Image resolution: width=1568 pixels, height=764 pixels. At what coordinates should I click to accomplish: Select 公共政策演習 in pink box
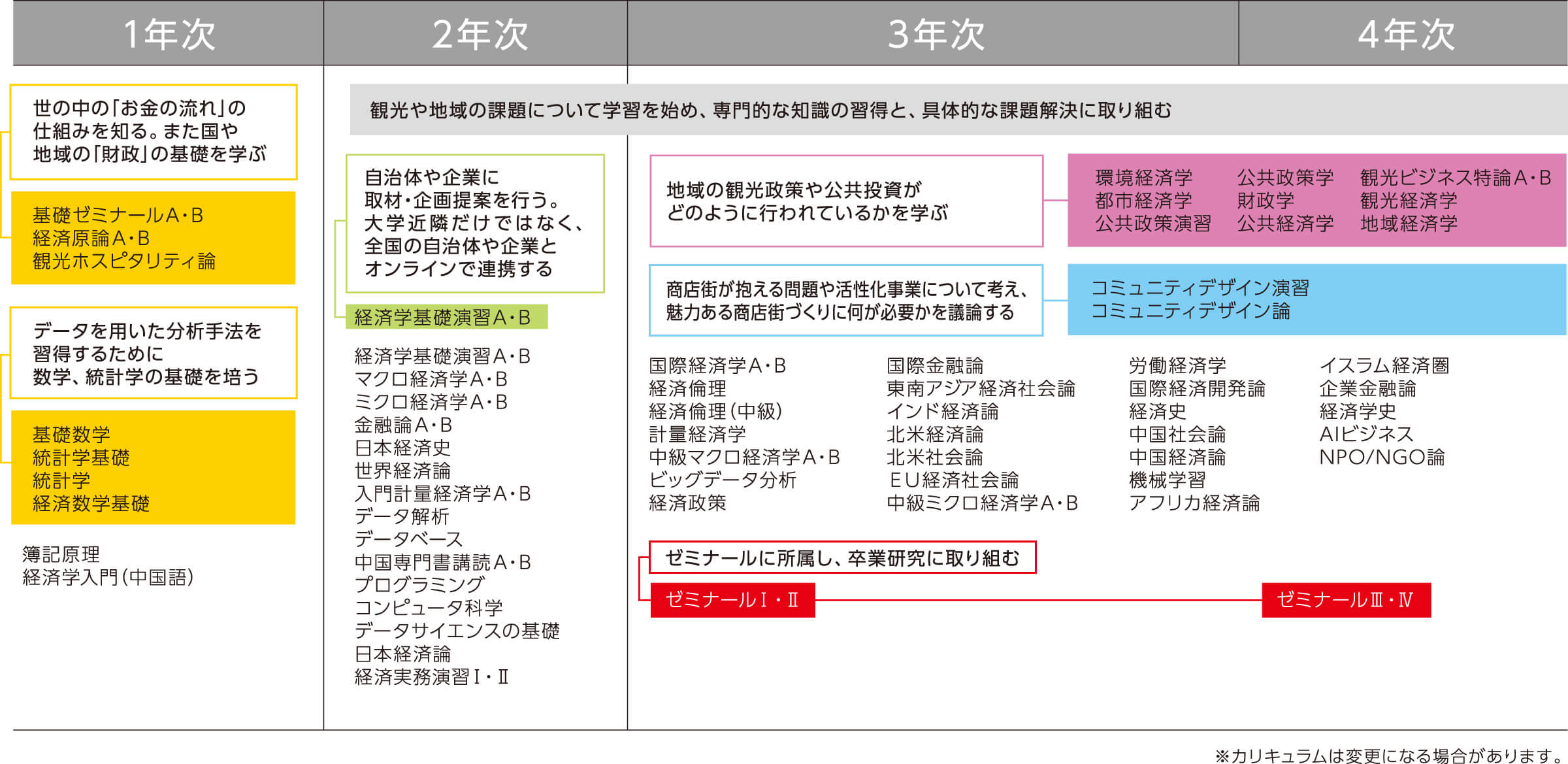coord(1153,223)
